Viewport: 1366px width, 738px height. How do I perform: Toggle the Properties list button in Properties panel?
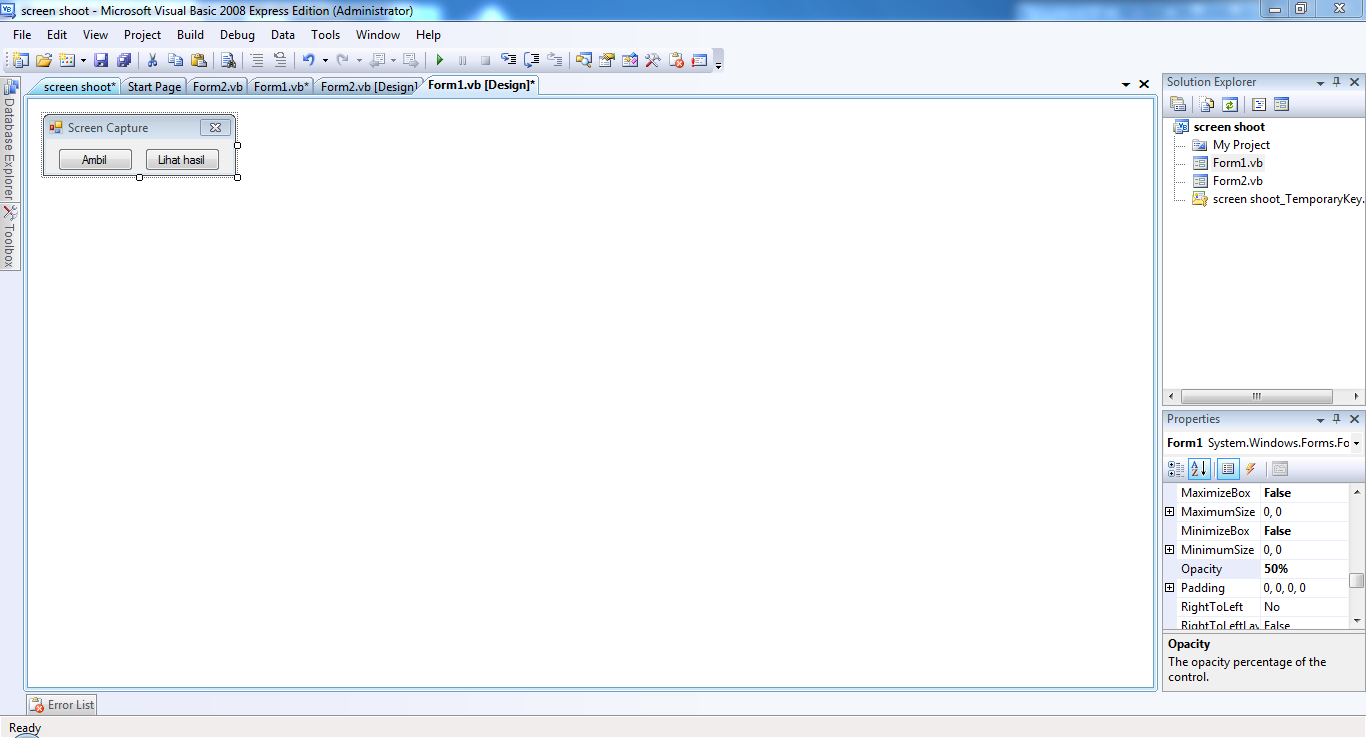1228,469
